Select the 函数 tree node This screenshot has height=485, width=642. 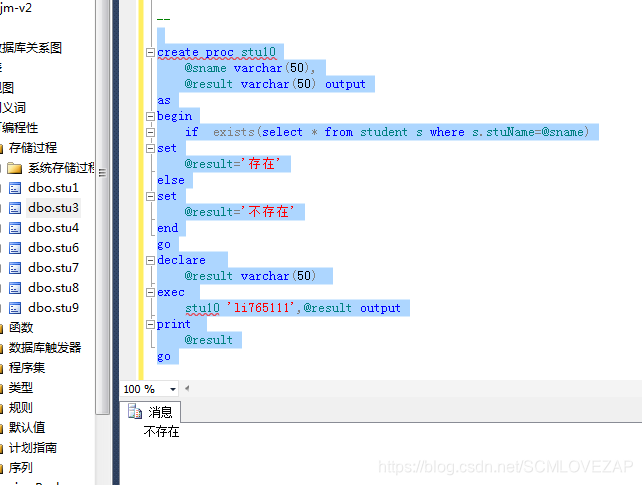coord(21,327)
